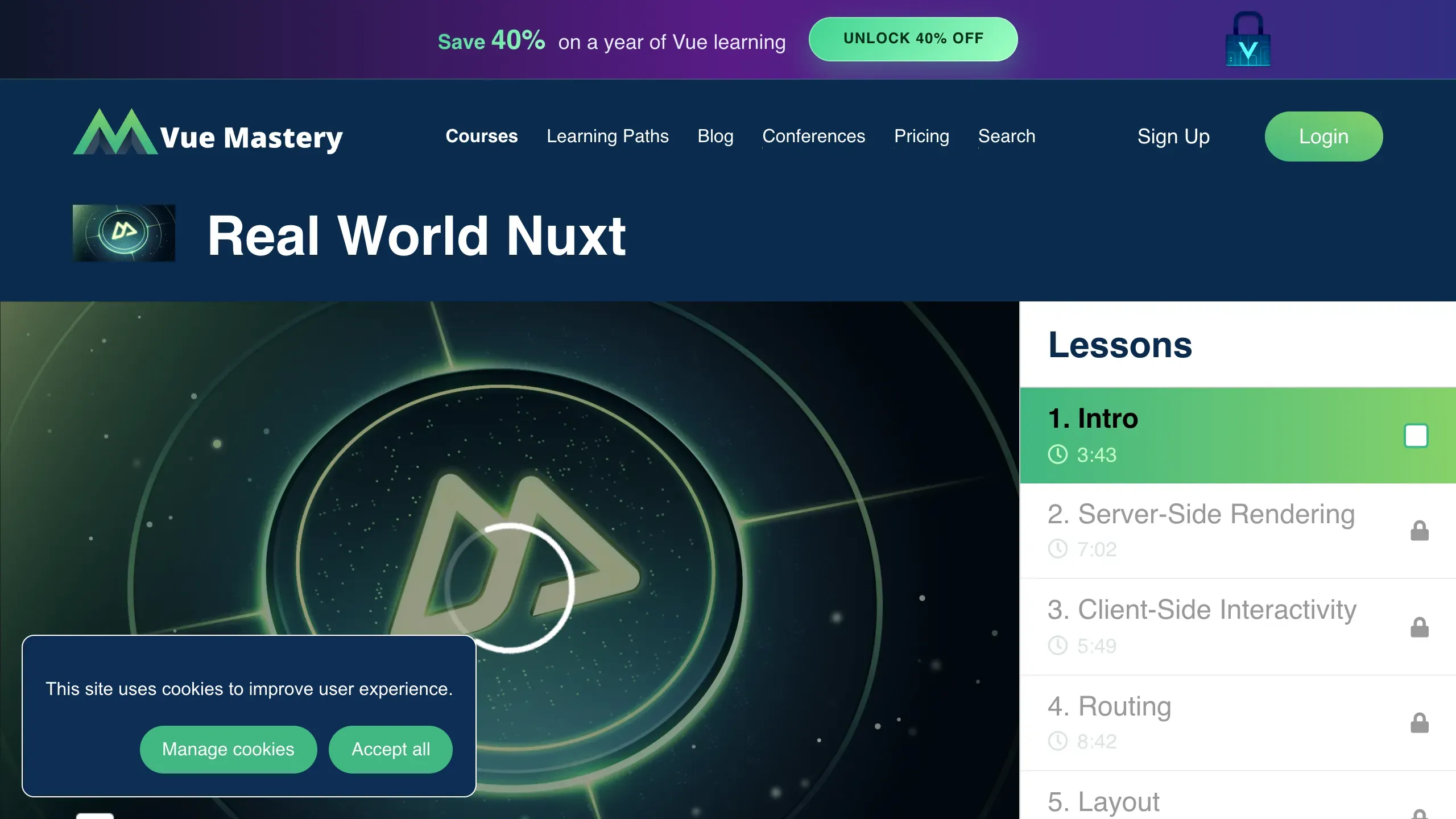Click the lock icon beside Routing lesson
The image size is (1456, 819).
[1419, 723]
